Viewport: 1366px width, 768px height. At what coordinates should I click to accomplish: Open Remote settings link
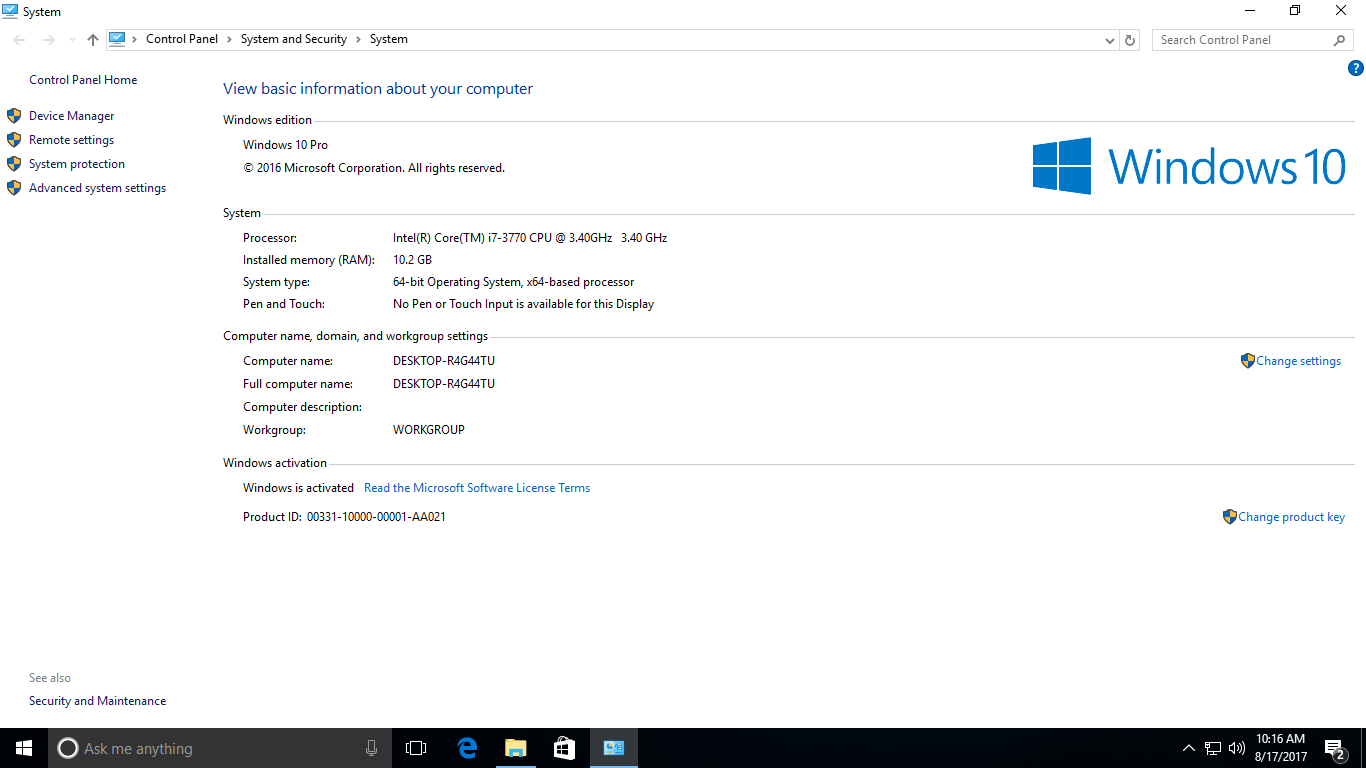coord(72,140)
